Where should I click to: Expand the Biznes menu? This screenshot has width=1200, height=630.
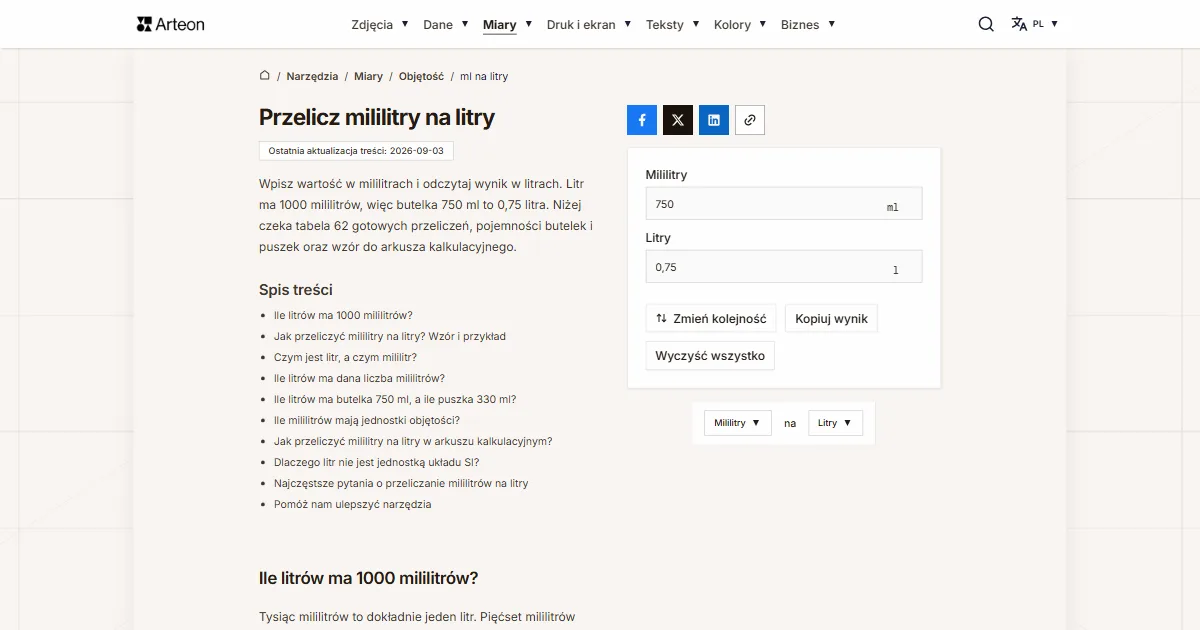[x=808, y=24]
